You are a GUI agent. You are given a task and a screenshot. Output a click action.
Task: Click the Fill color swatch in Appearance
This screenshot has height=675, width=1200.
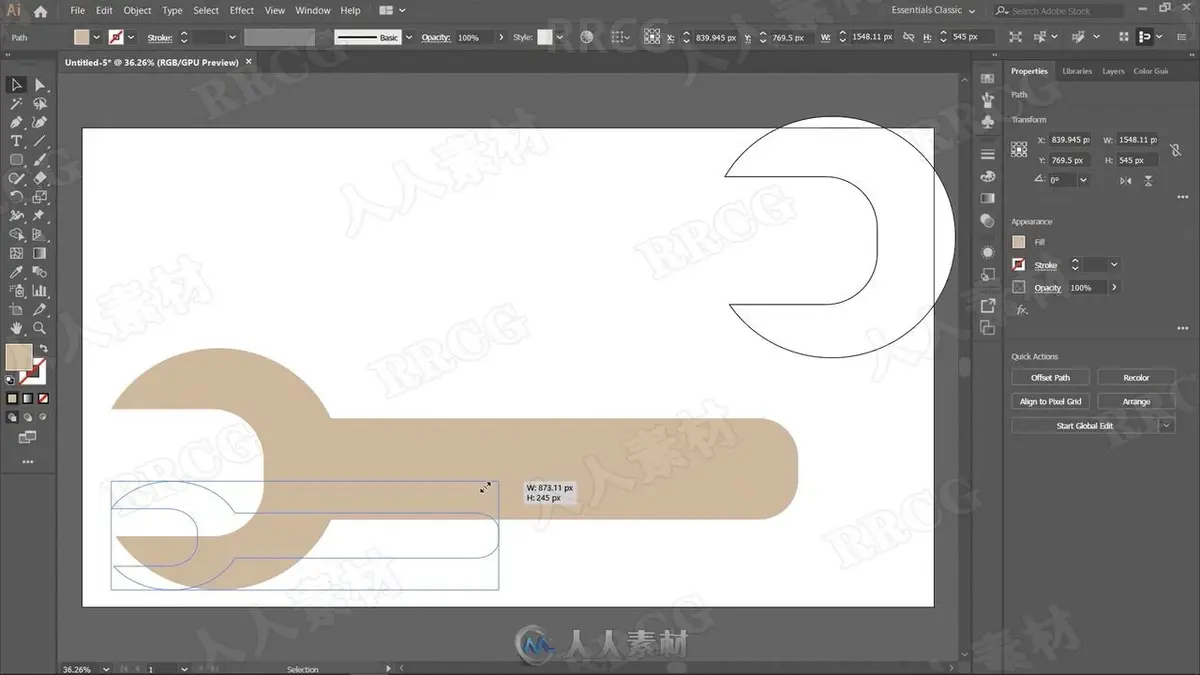[x=1018, y=242]
